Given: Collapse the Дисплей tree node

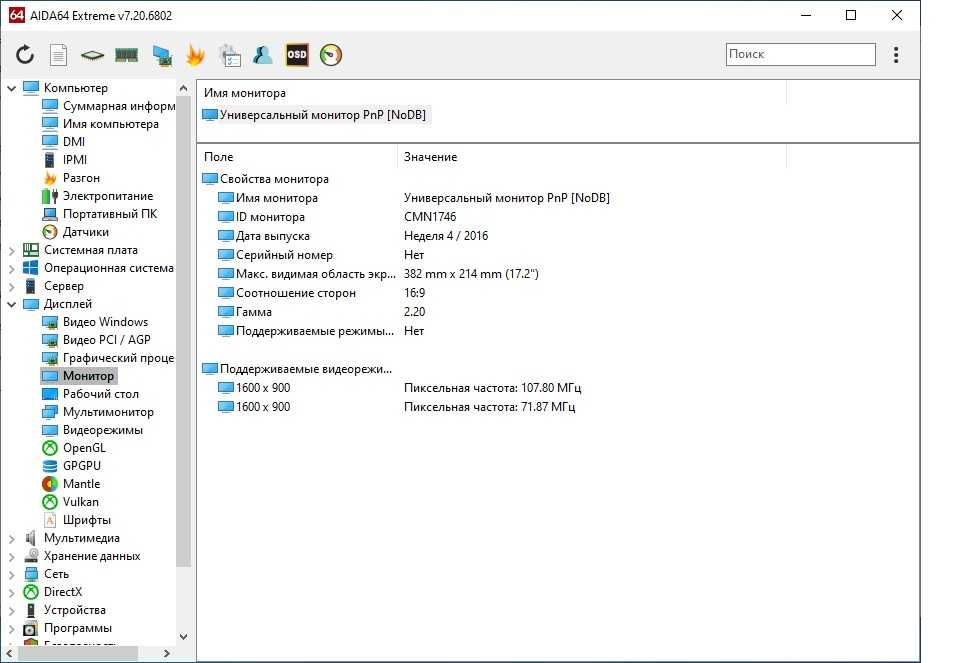Looking at the screenshot, I should click(x=12, y=304).
